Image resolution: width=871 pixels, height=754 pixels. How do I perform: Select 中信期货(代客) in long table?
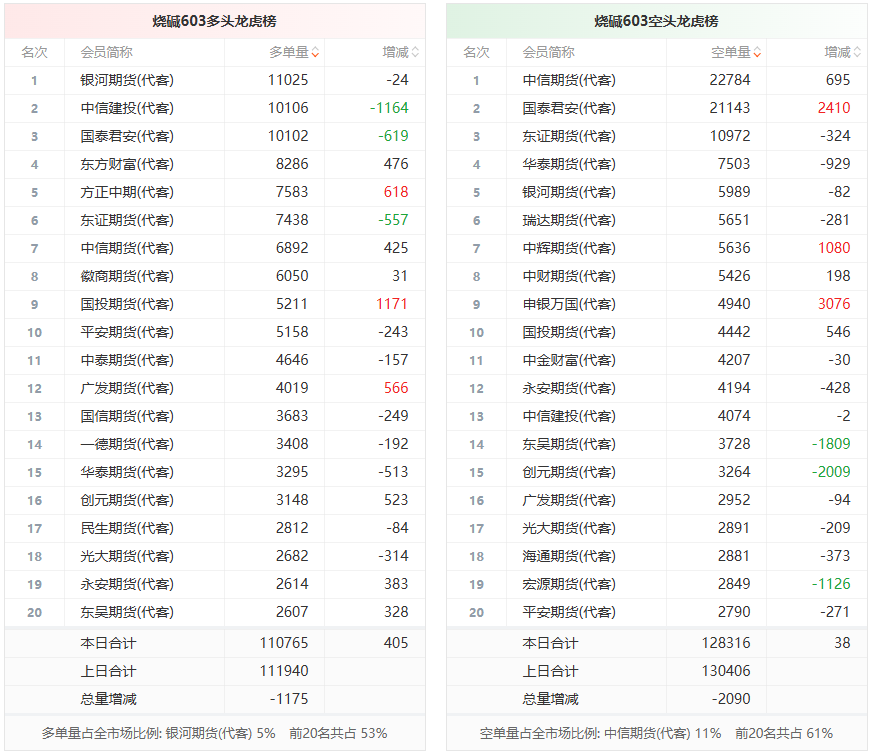coord(127,248)
